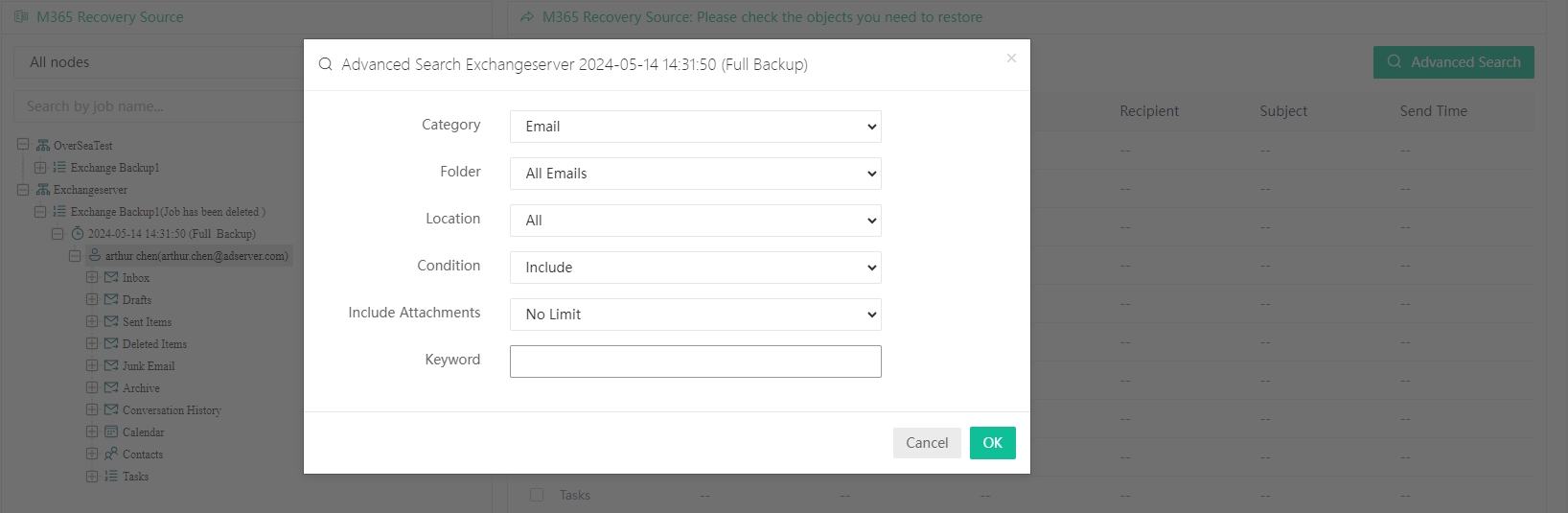Tick the Tasks row checkbox

[x=537, y=495]
